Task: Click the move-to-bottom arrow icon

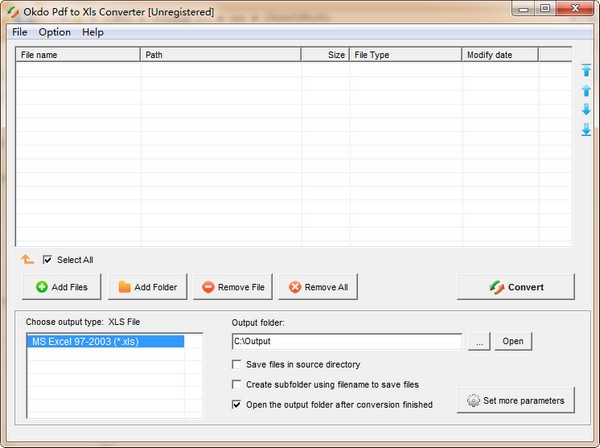Action: (586, 129)
